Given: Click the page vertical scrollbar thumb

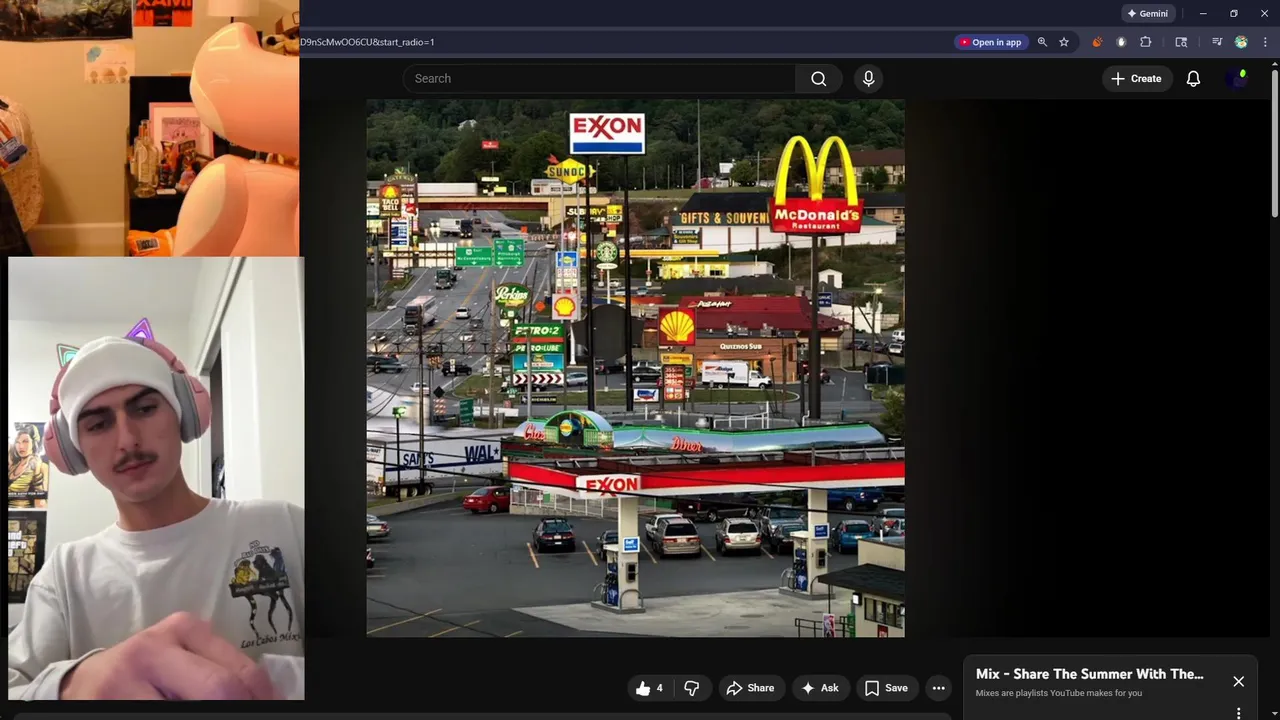Looking at the screenshot, I should pos(1274,142).
